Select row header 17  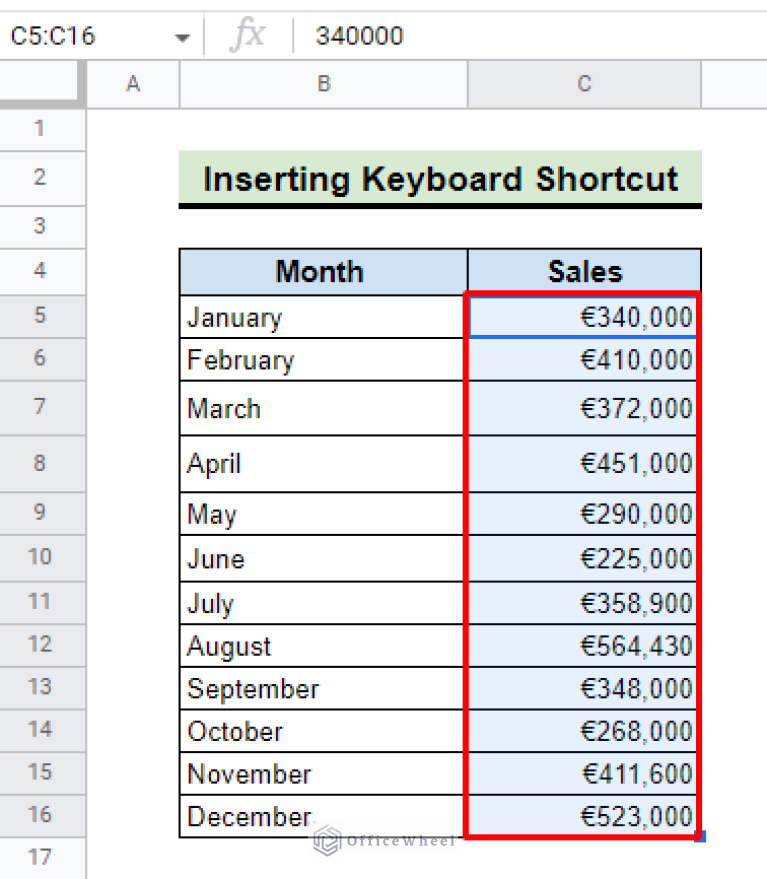(41, 857)
